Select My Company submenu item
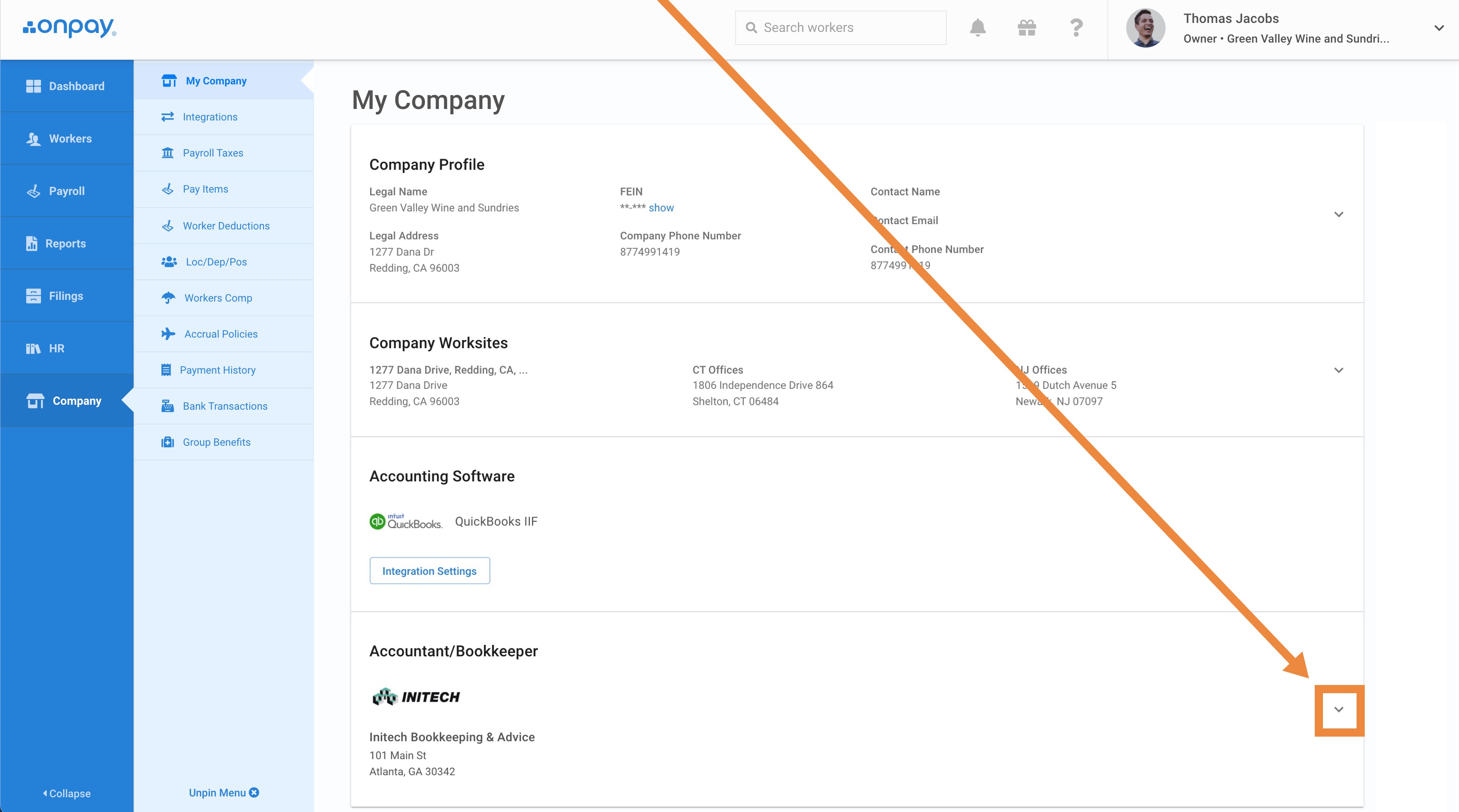Image resolution: width=1459 pixels, height=812 pixels. tap(224, 81)
